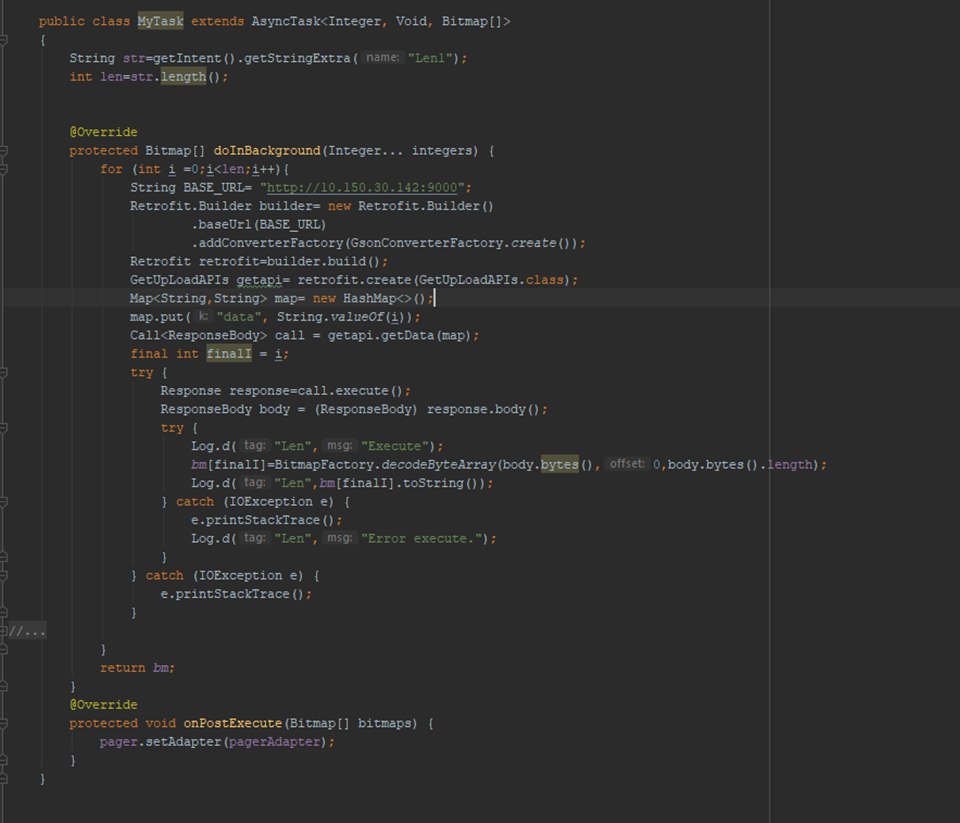Click @Override above onPostExecute
Image resolution: width=960 pixels, height=823 pixels.
103,704
